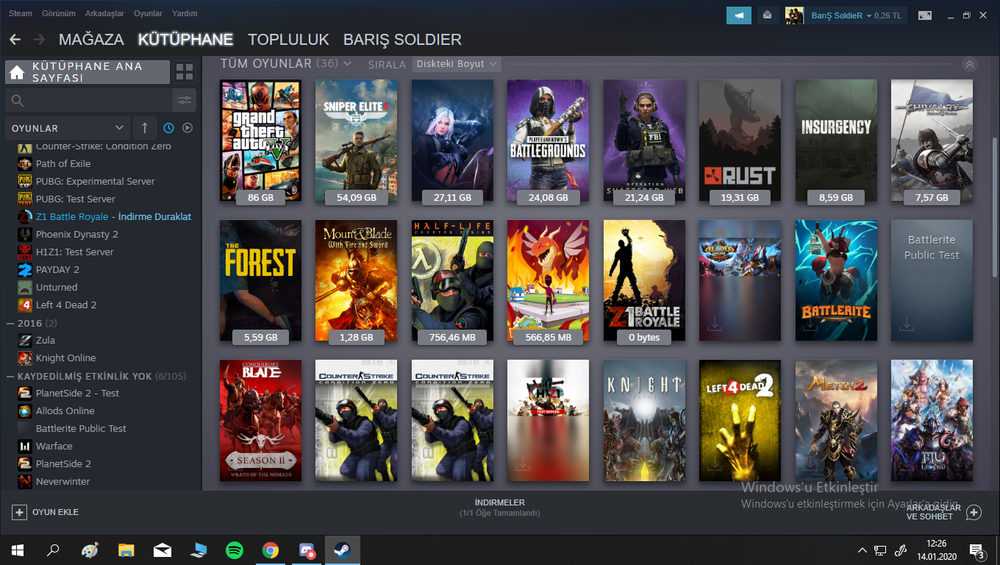Show hidden system tray icons chevron
The image size is (1000, 565).
tap(862, 550)
